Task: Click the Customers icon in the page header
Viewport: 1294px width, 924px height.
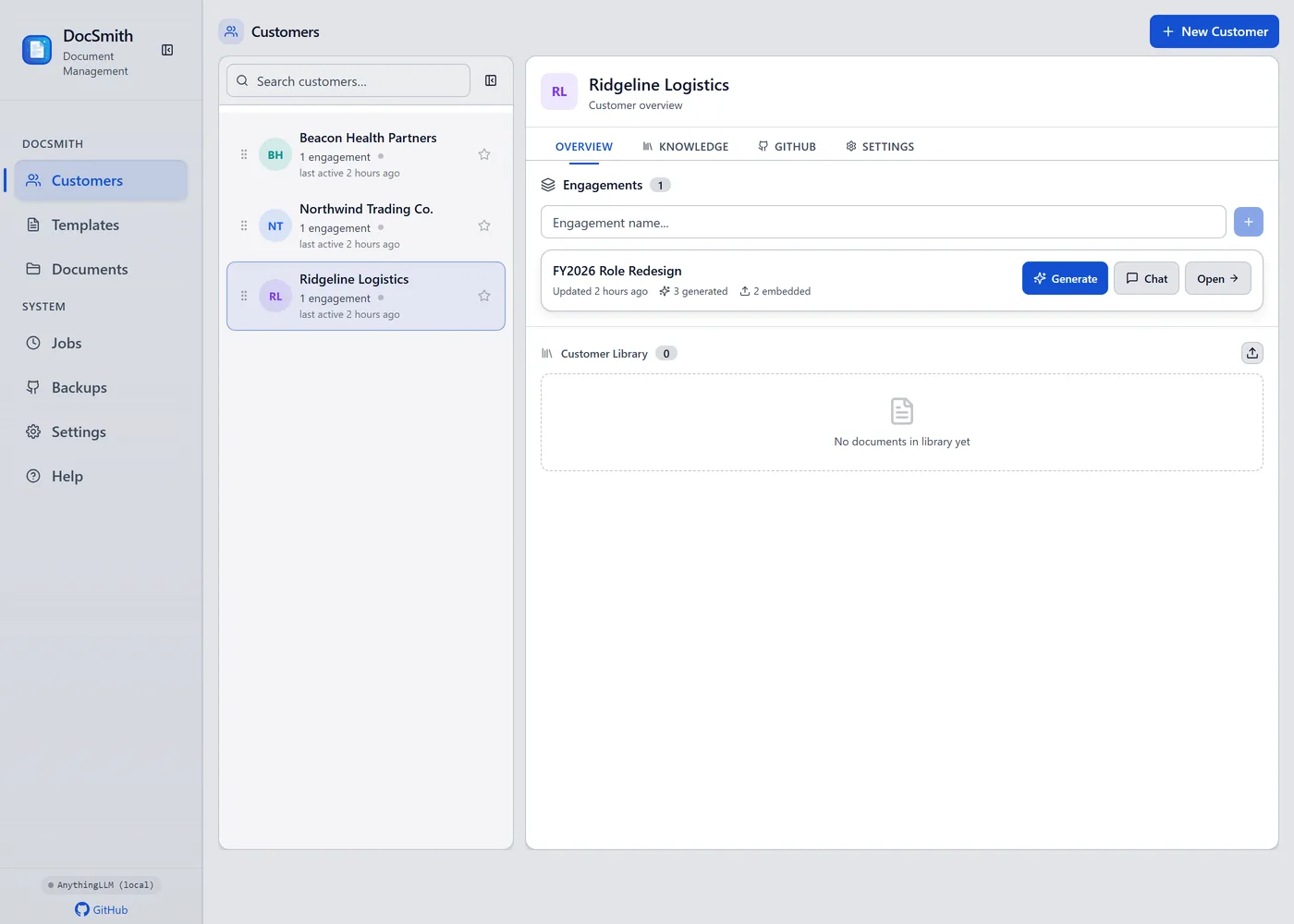Action: [x=231, y=31]
